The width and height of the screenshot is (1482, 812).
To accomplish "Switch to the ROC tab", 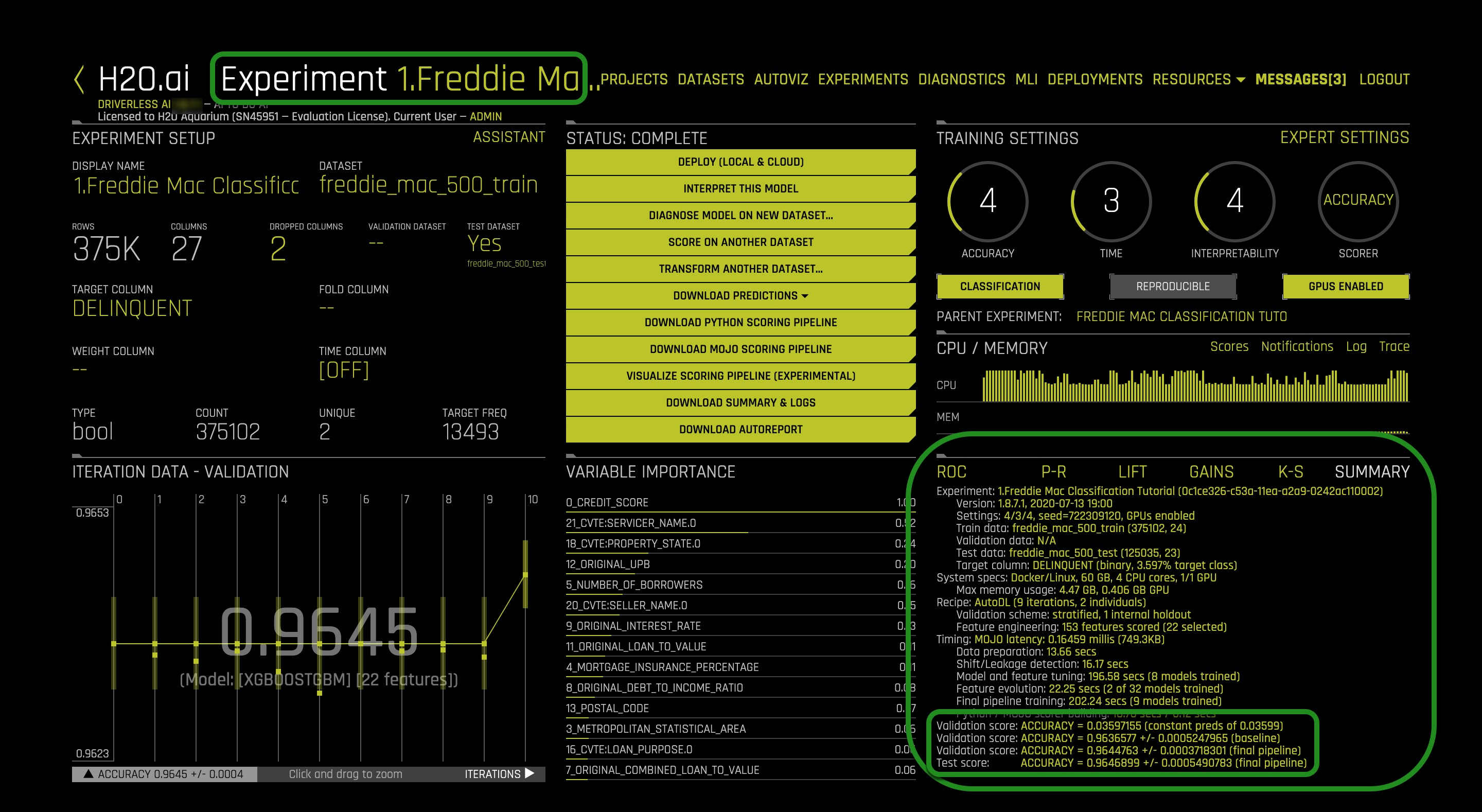I will point(951,472).
